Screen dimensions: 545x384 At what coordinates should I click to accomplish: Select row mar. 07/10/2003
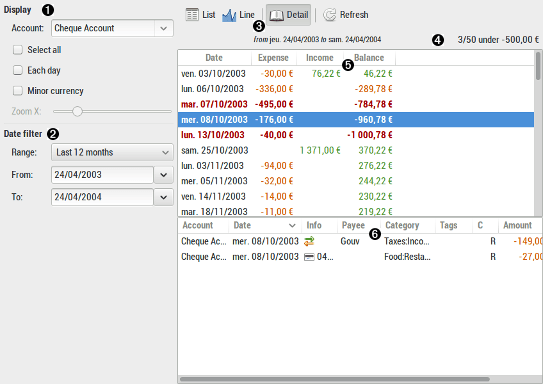[356, 104]
